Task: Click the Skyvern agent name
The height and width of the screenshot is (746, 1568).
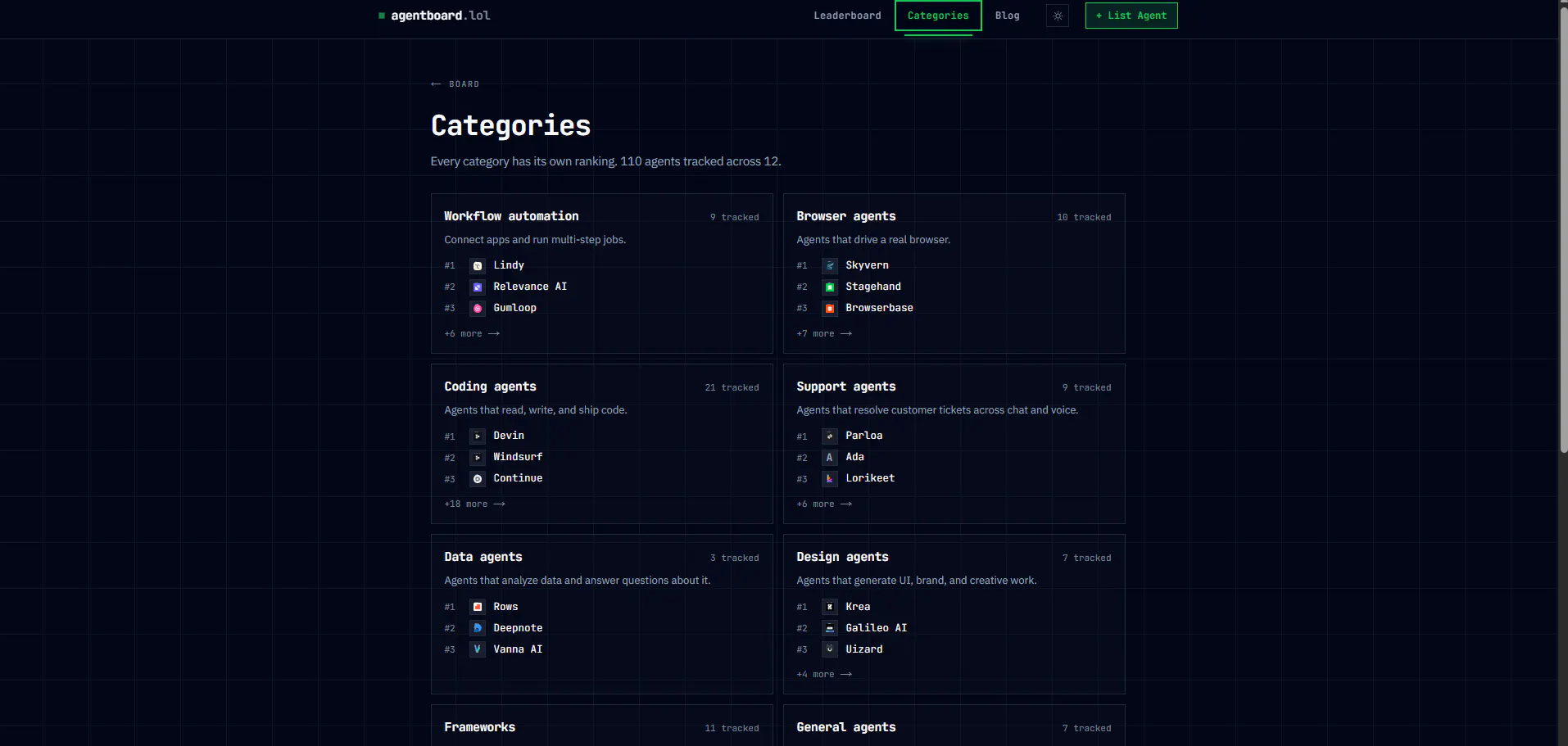Action: point(867,265)
